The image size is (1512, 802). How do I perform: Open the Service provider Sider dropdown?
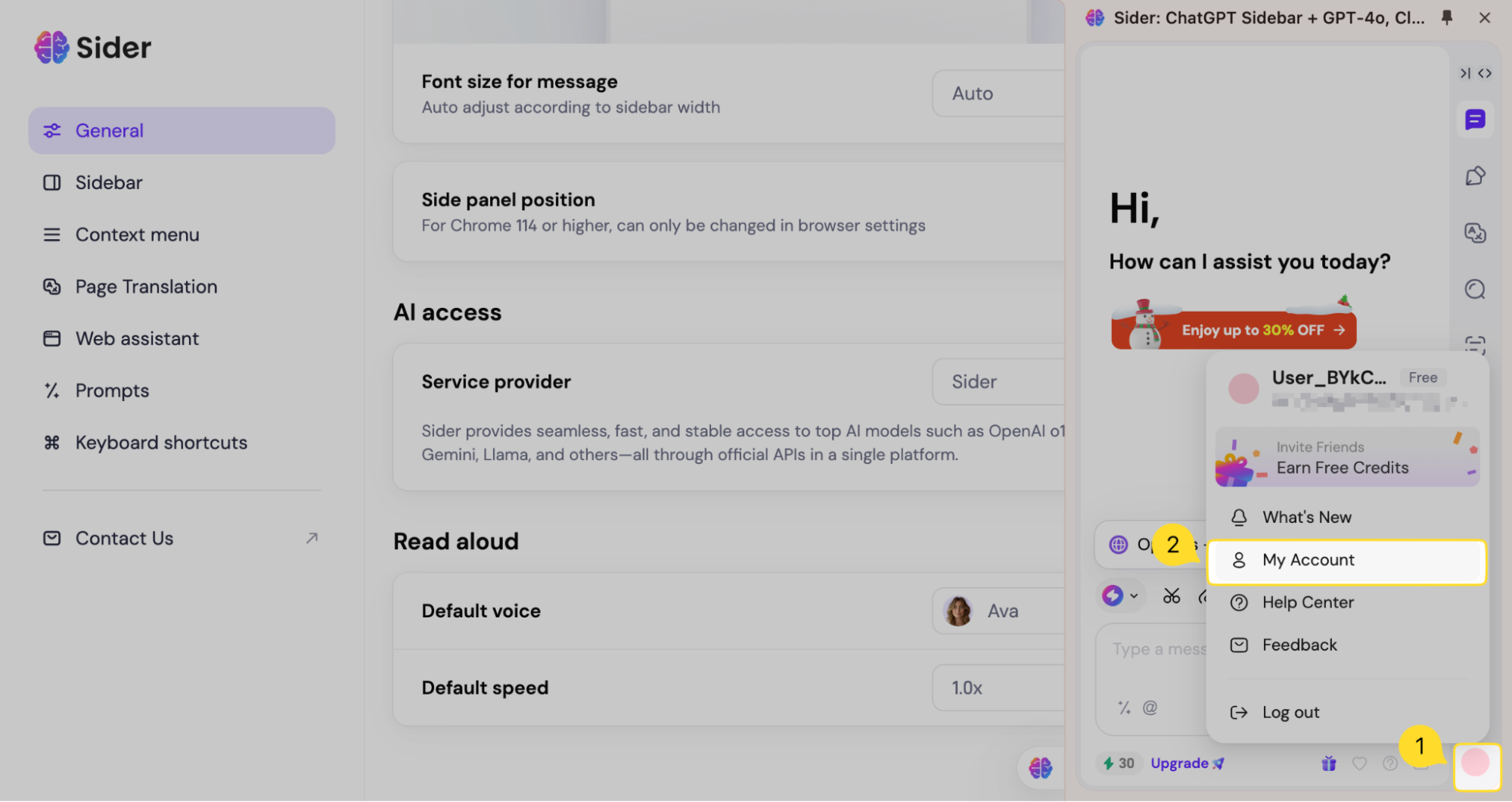click(x=998, y=382)
